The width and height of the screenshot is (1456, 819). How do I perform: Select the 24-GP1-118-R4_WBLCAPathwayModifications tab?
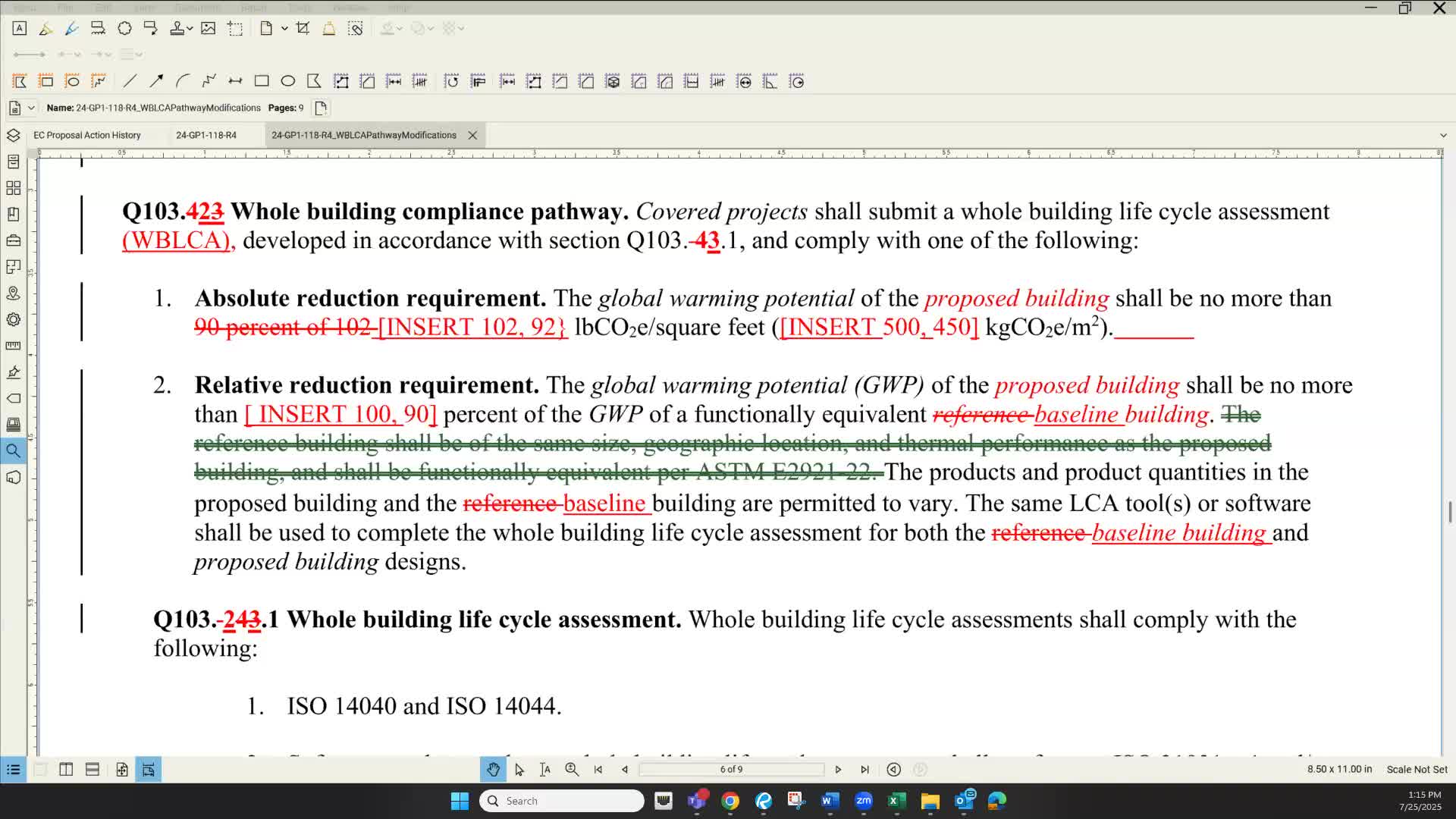click(364, 135)
